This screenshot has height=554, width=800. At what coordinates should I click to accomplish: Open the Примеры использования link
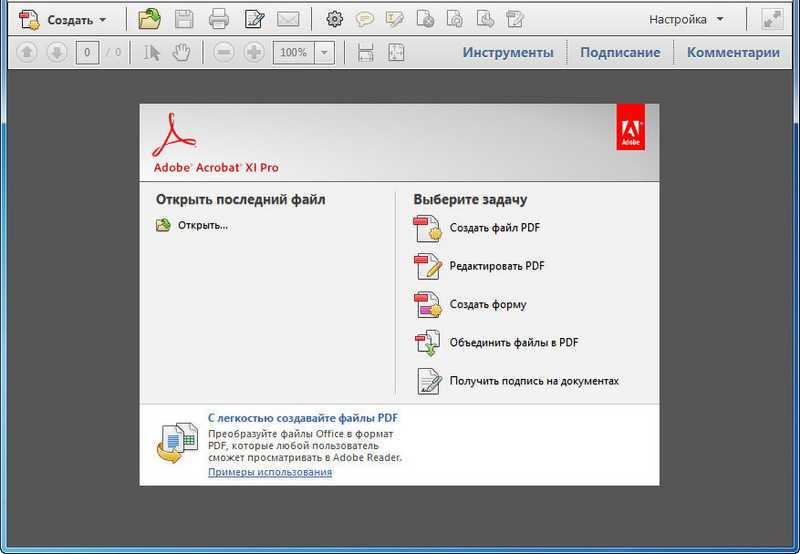click(x=270, y=472)
